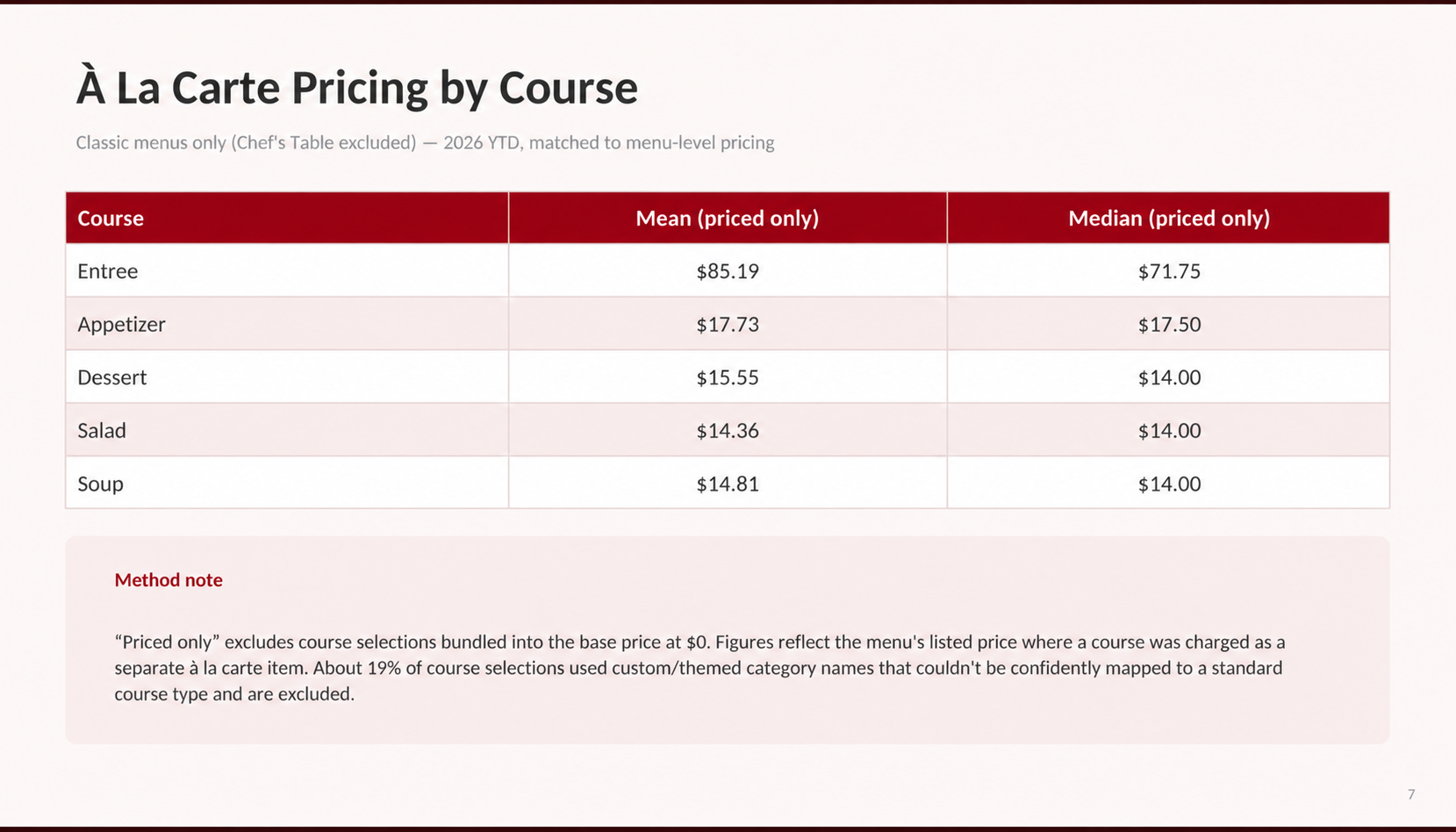
Task: Click the Median (priced only) column header
Action: pos(1169,218)
